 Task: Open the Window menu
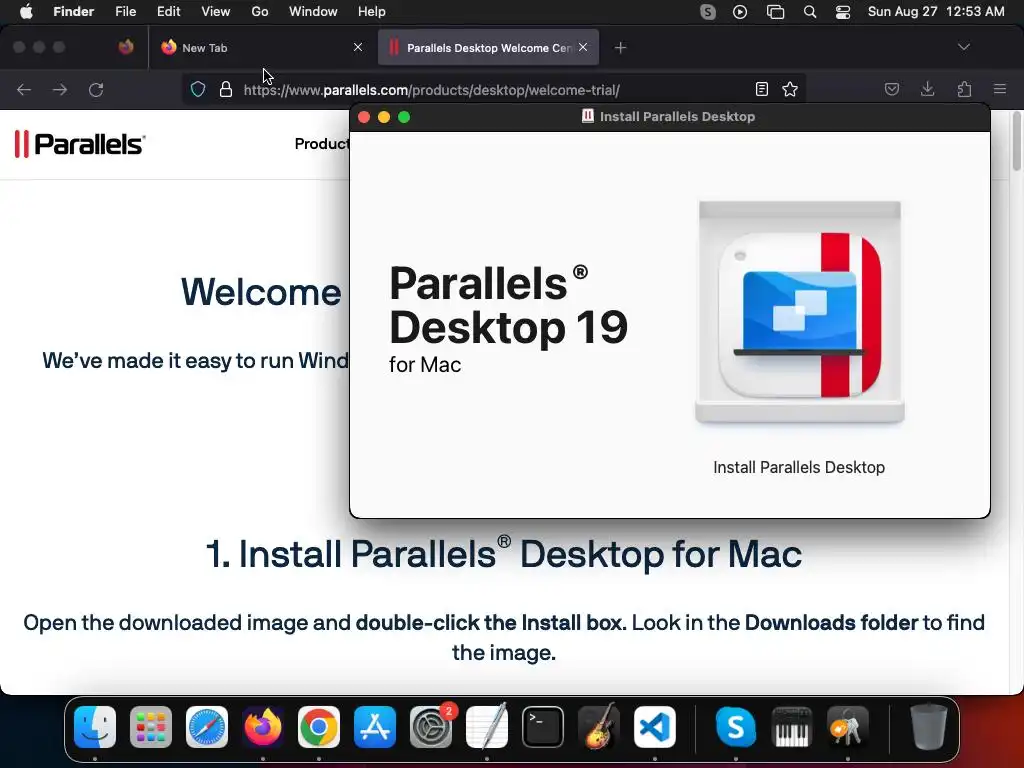[x=313, y=12]
